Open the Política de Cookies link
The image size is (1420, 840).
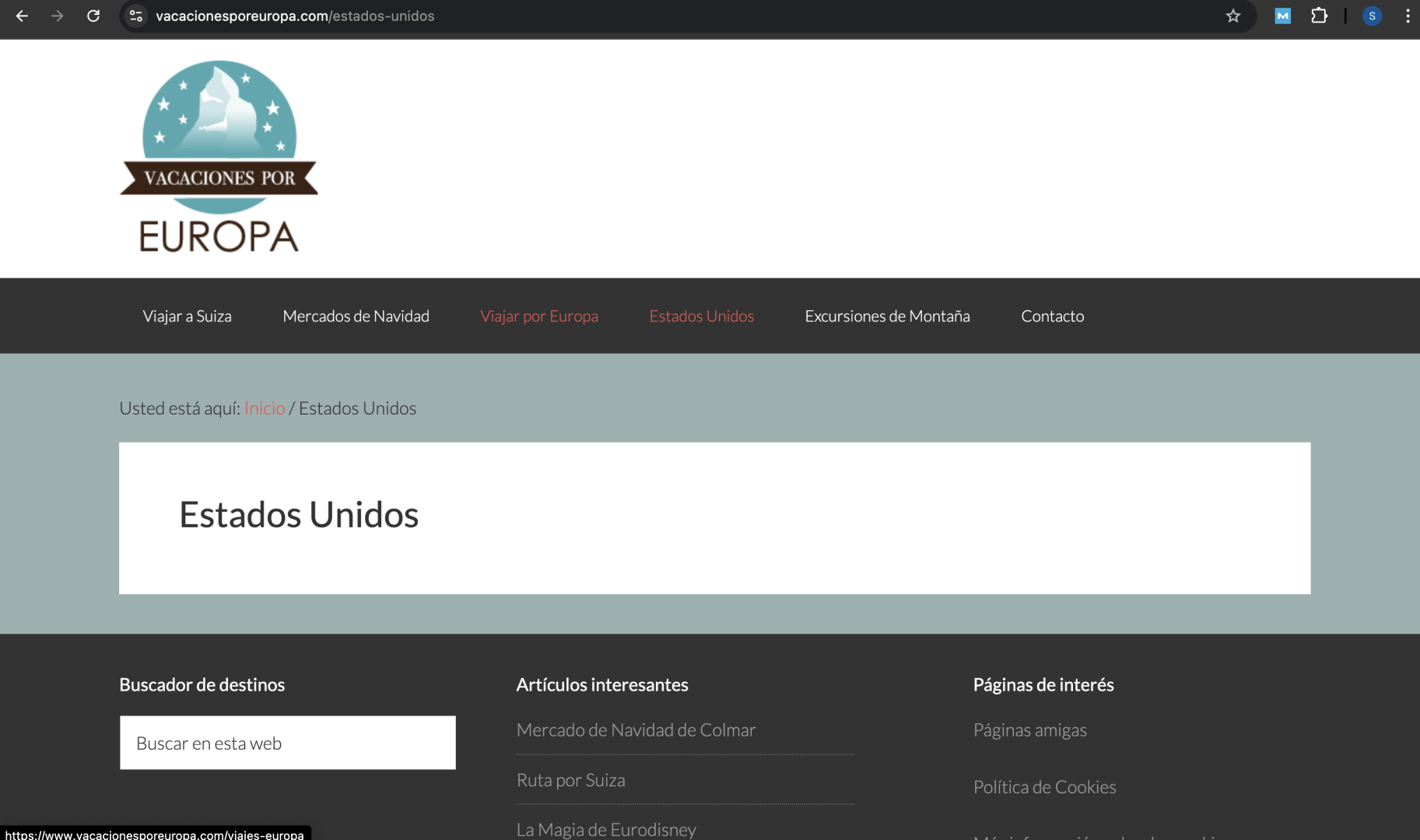pyautogui.click(x=1044, y=787)
